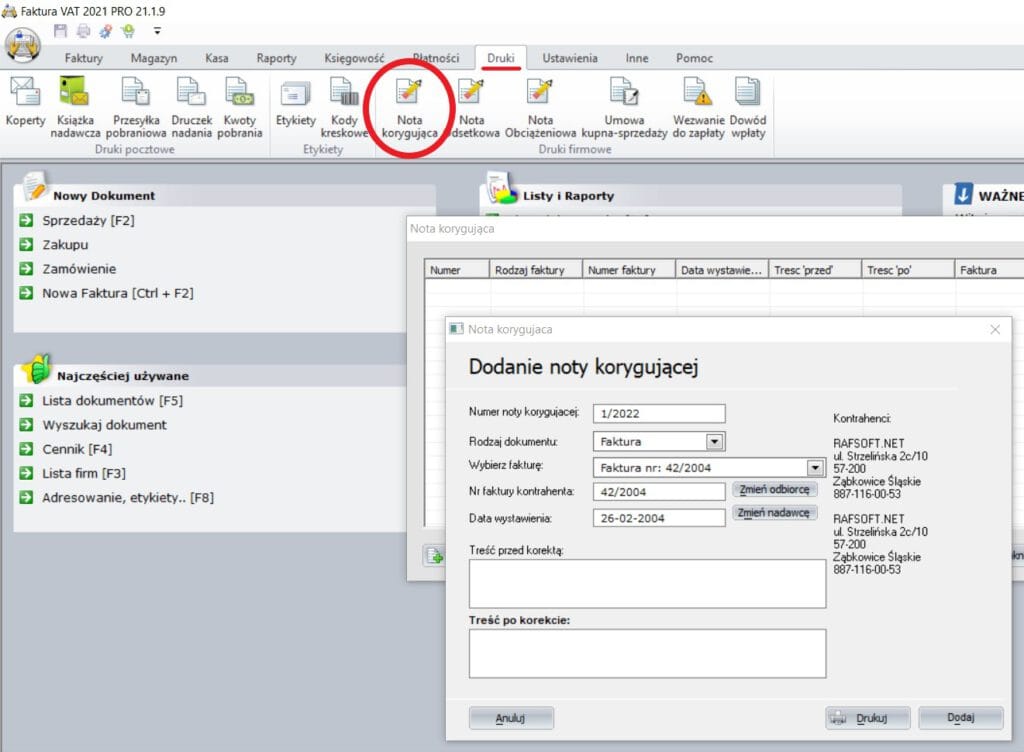Select the Druczek nadania icon
Image resolution: width=1024 pixels, height=752 pixels.
pyautogui.click(x=190, y=94)
